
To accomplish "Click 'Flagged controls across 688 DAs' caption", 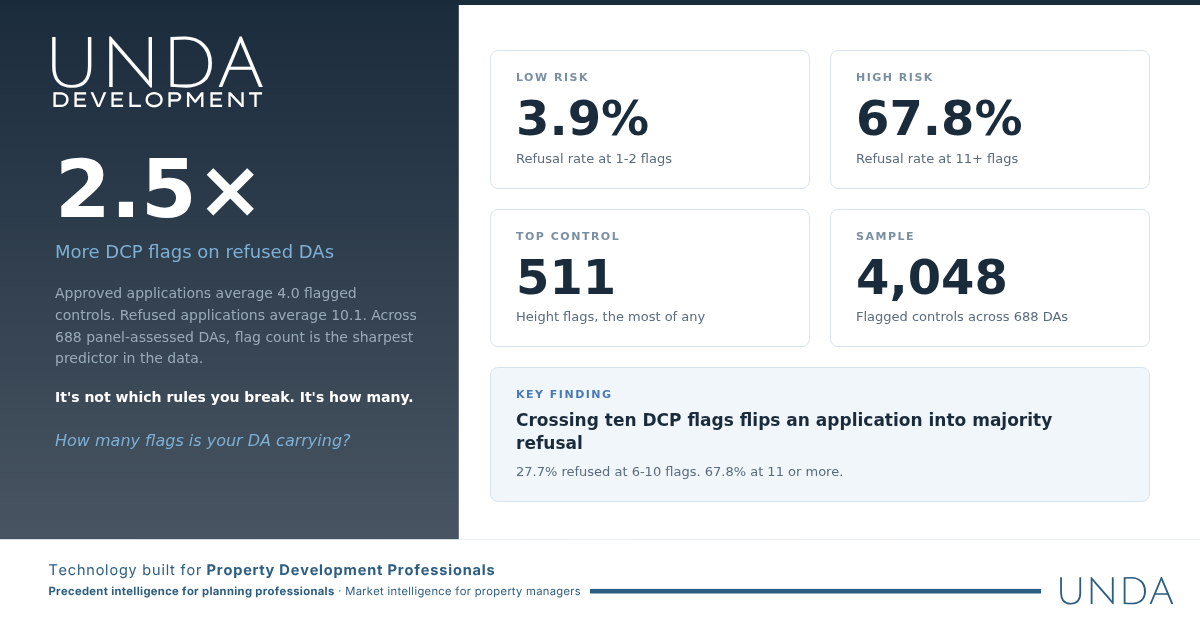I will [x=962, y=317].
